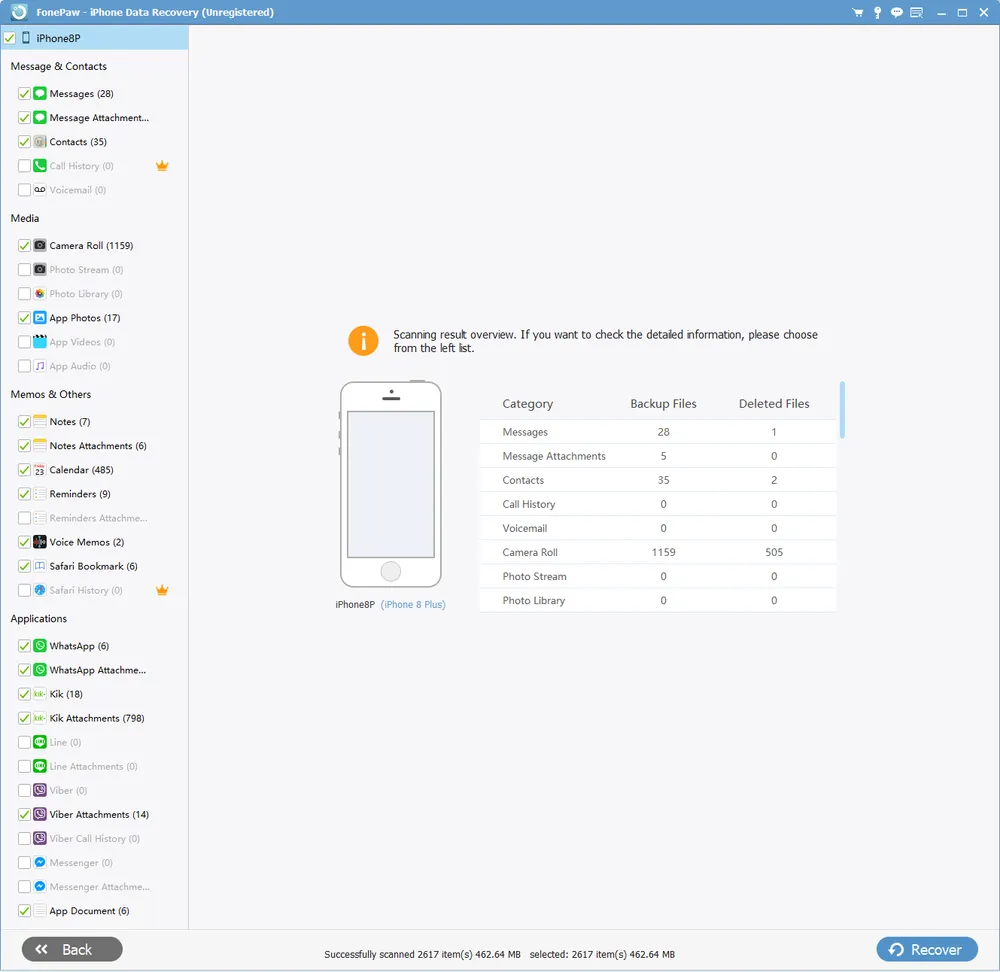This screenshot has height=972, width=1000.
Task: Click the Photo Library table row
Action: tap(658, 601)
